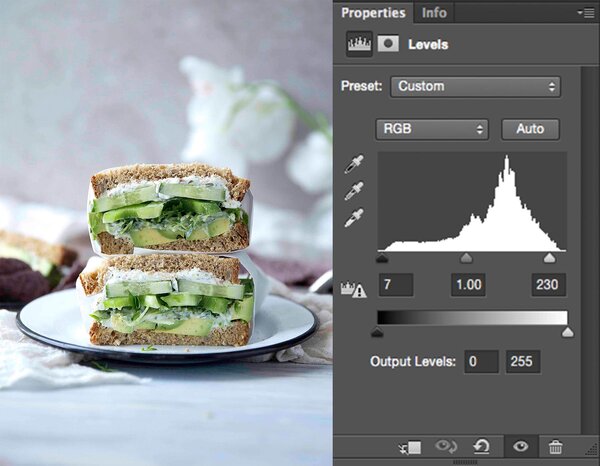This screenshot has height=466, width=600.
Task: Edit the midtone input field showing 1.00
Action: click(468, 285)
